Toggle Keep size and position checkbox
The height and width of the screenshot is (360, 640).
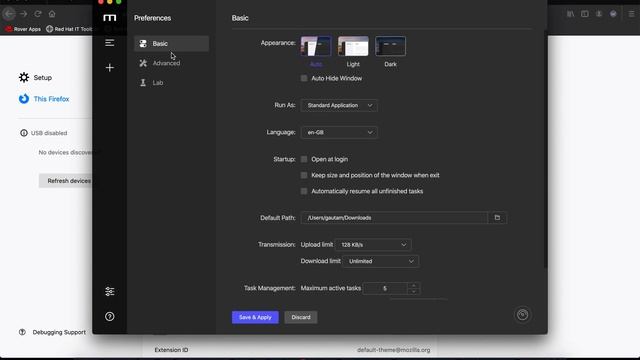[x=304, y=175]
